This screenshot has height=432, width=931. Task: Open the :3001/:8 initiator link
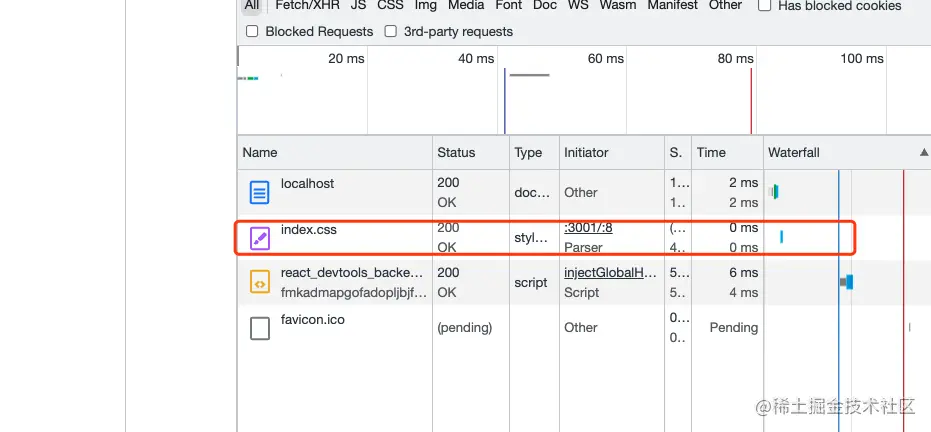click(588, 228)
